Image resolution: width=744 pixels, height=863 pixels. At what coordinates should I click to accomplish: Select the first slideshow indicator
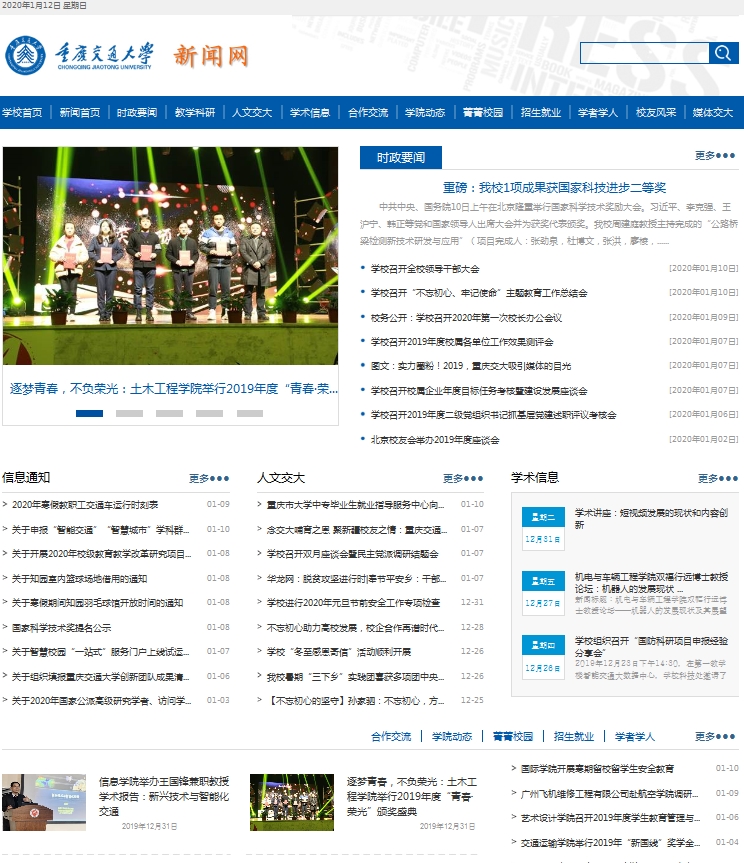tap(89, 413)
